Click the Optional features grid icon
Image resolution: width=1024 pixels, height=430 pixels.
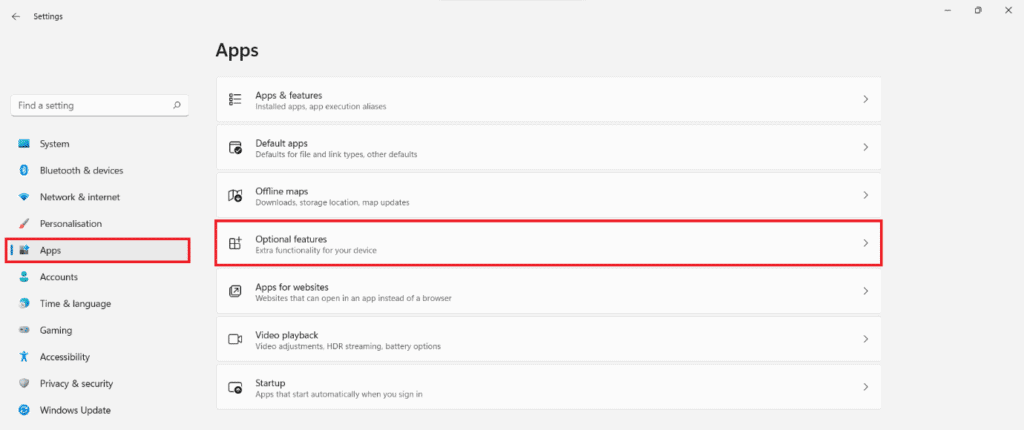tap(235, 243)
